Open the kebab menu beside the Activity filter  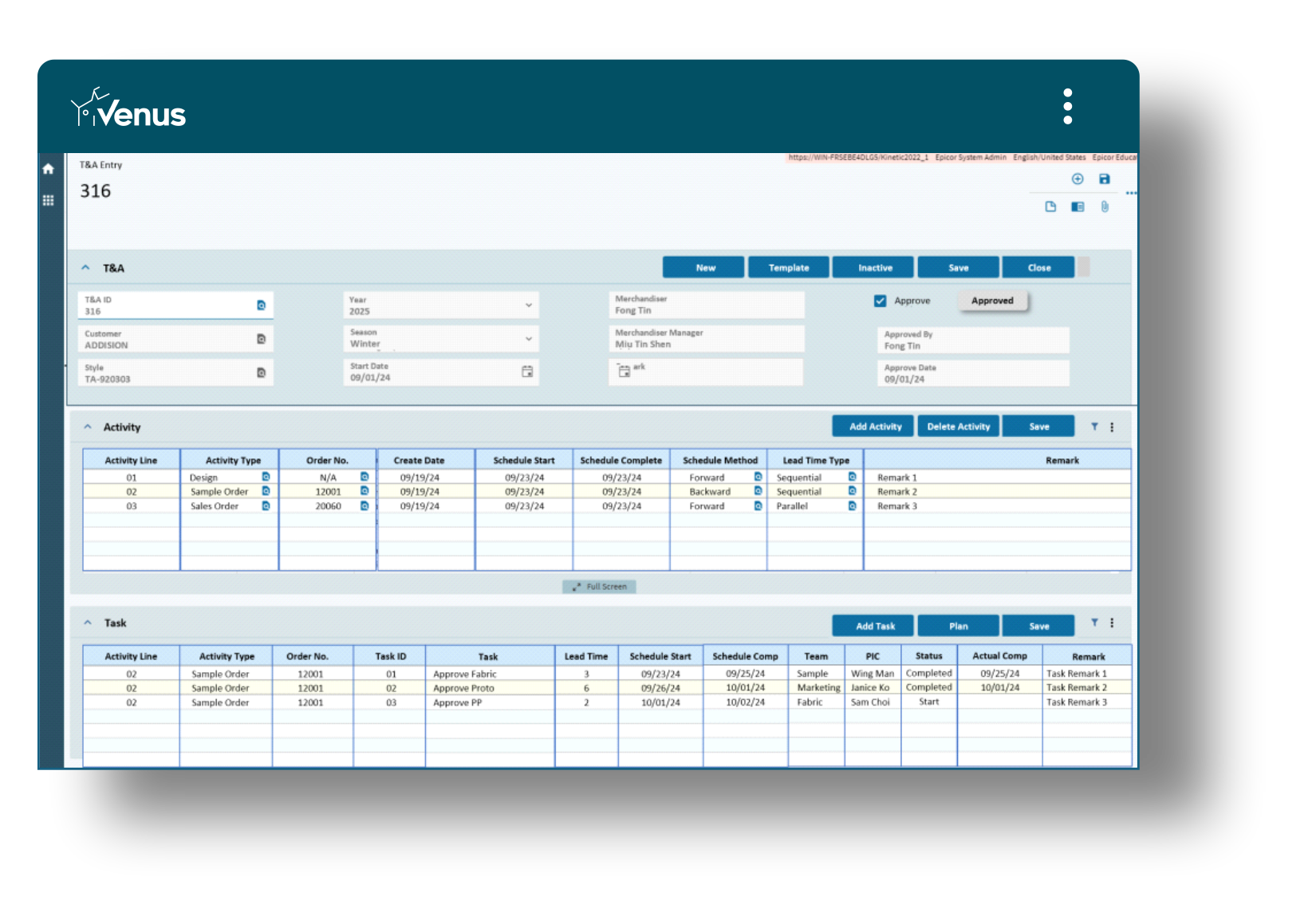pyautogui.click(x=1112, y=427)
